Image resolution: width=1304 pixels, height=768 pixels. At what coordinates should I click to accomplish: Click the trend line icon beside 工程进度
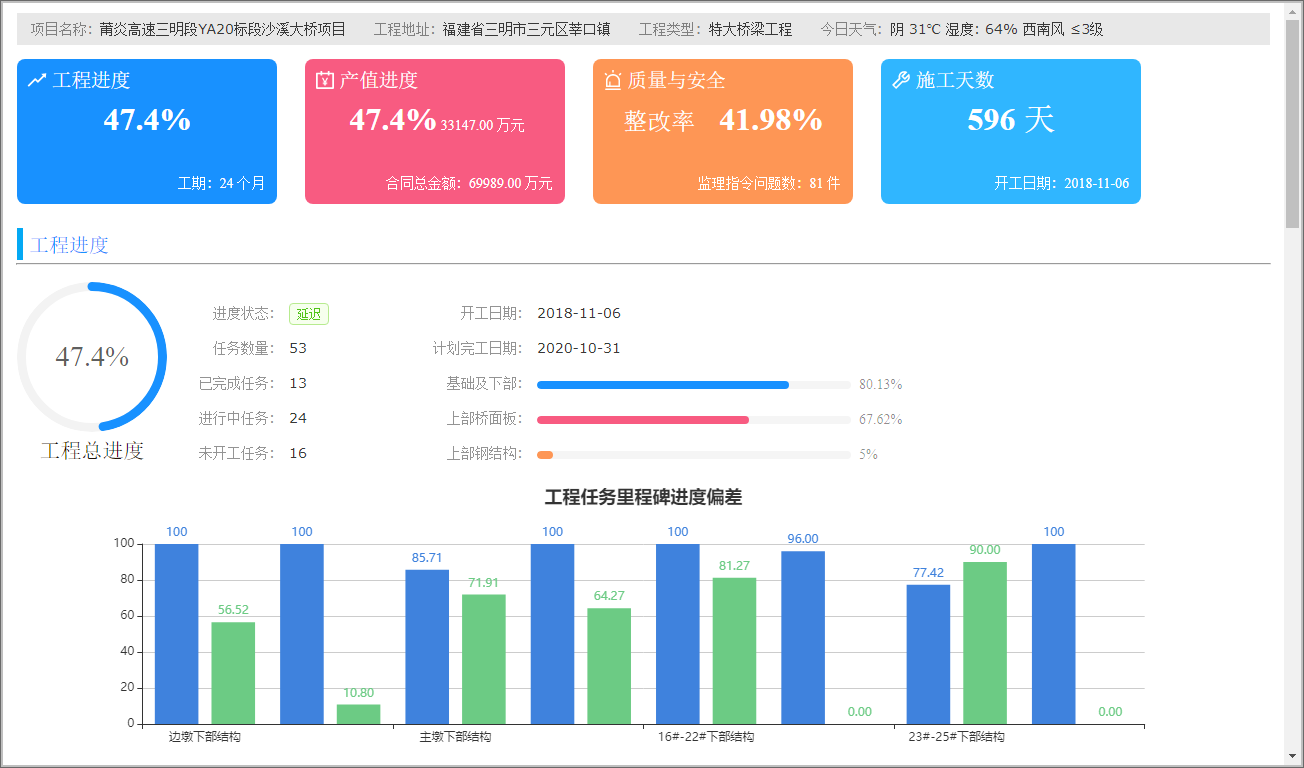(37, 80)
